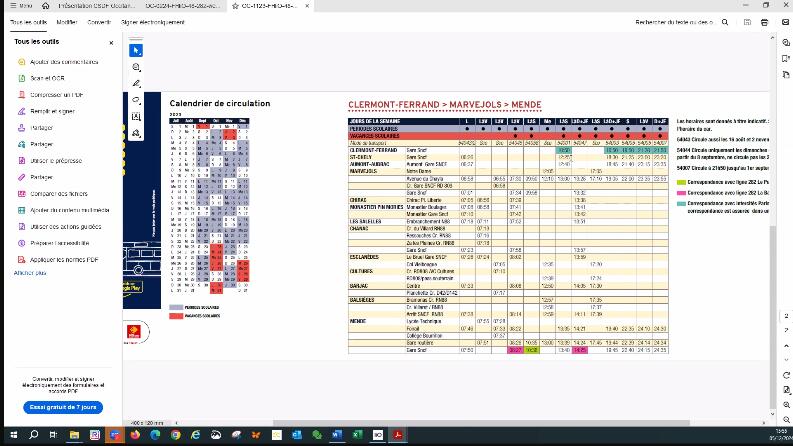
Task: Switch to the Modifier tab
Action: coord(67,22)
